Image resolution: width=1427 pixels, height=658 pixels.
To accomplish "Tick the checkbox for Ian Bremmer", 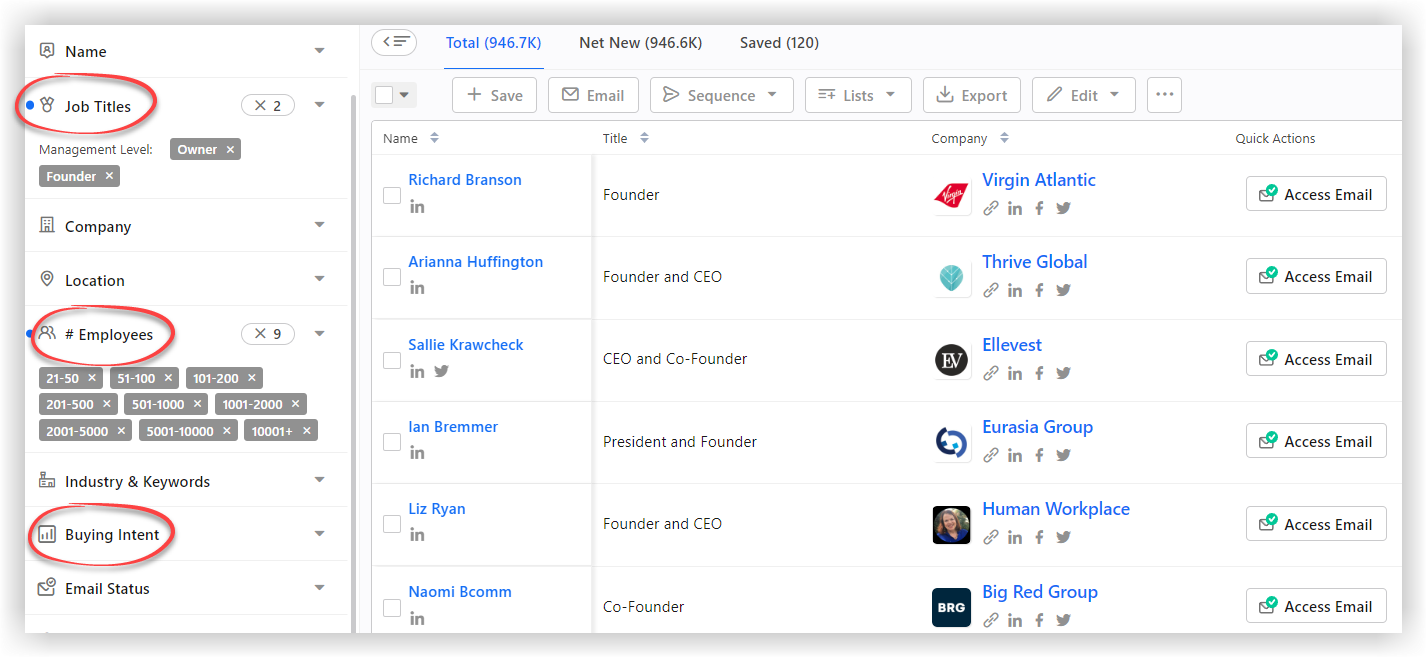I will 392,442.
